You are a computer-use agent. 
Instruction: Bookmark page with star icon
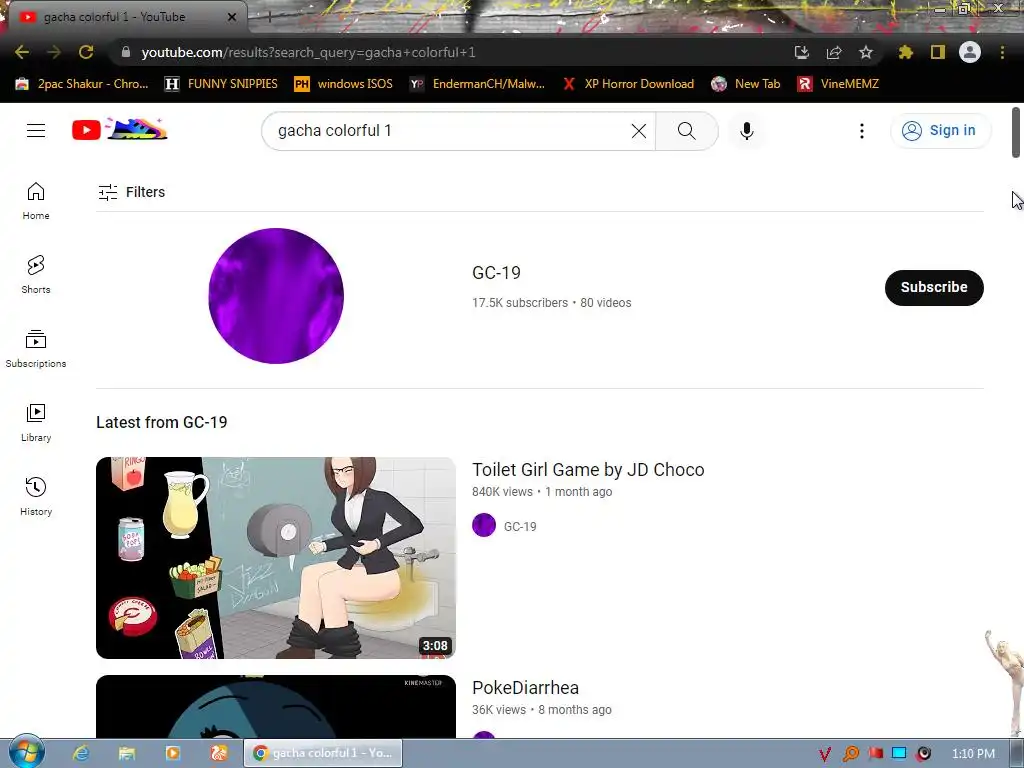pos(865,52)
